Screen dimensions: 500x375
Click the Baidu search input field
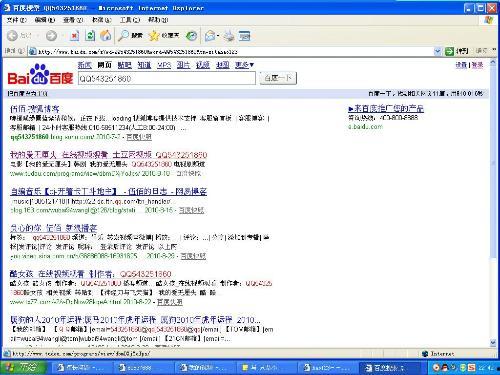pyautogui.click(x=167, y=78)
